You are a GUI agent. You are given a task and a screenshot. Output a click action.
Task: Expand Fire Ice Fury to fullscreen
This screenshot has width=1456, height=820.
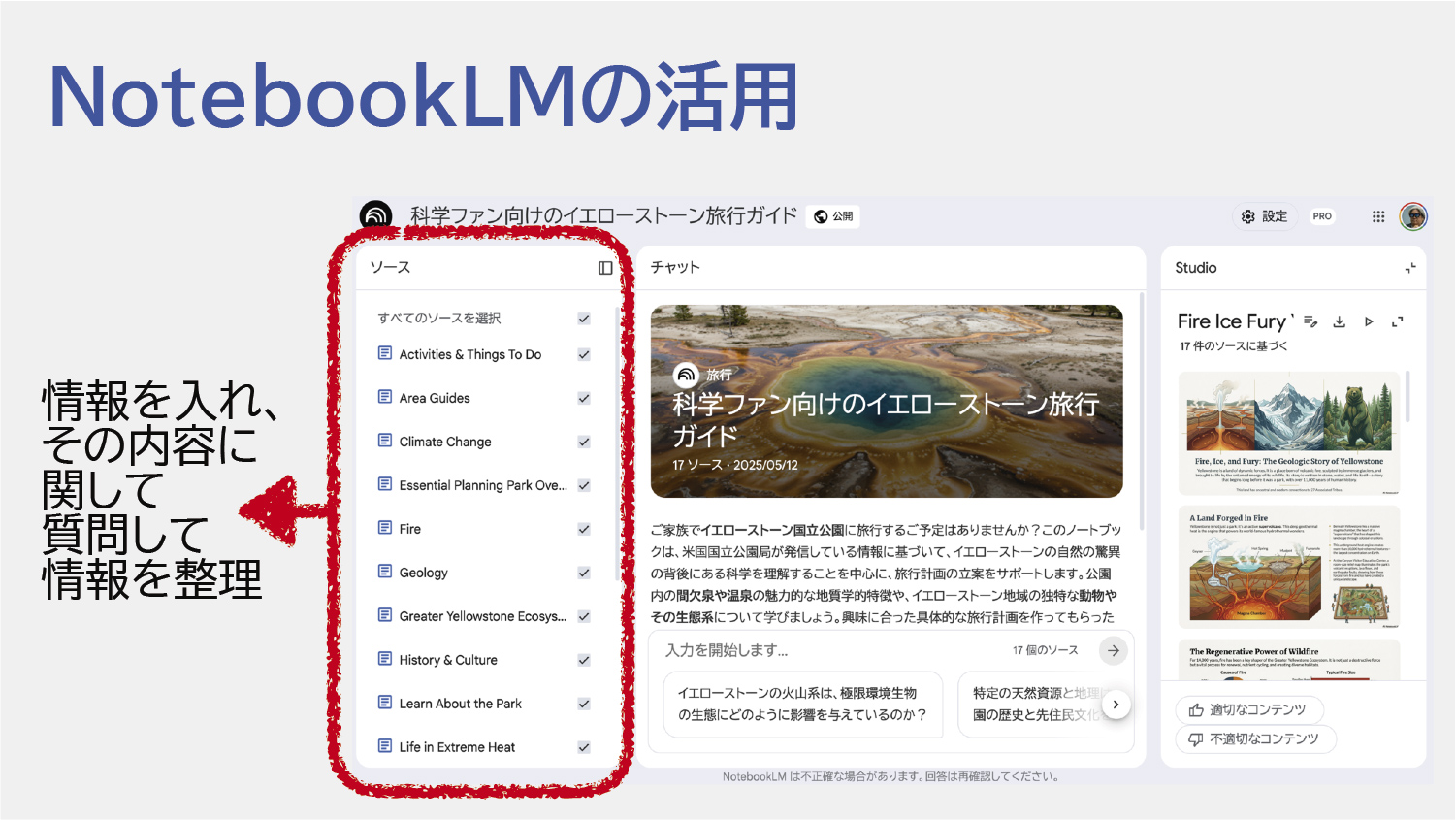[1398, 322]
